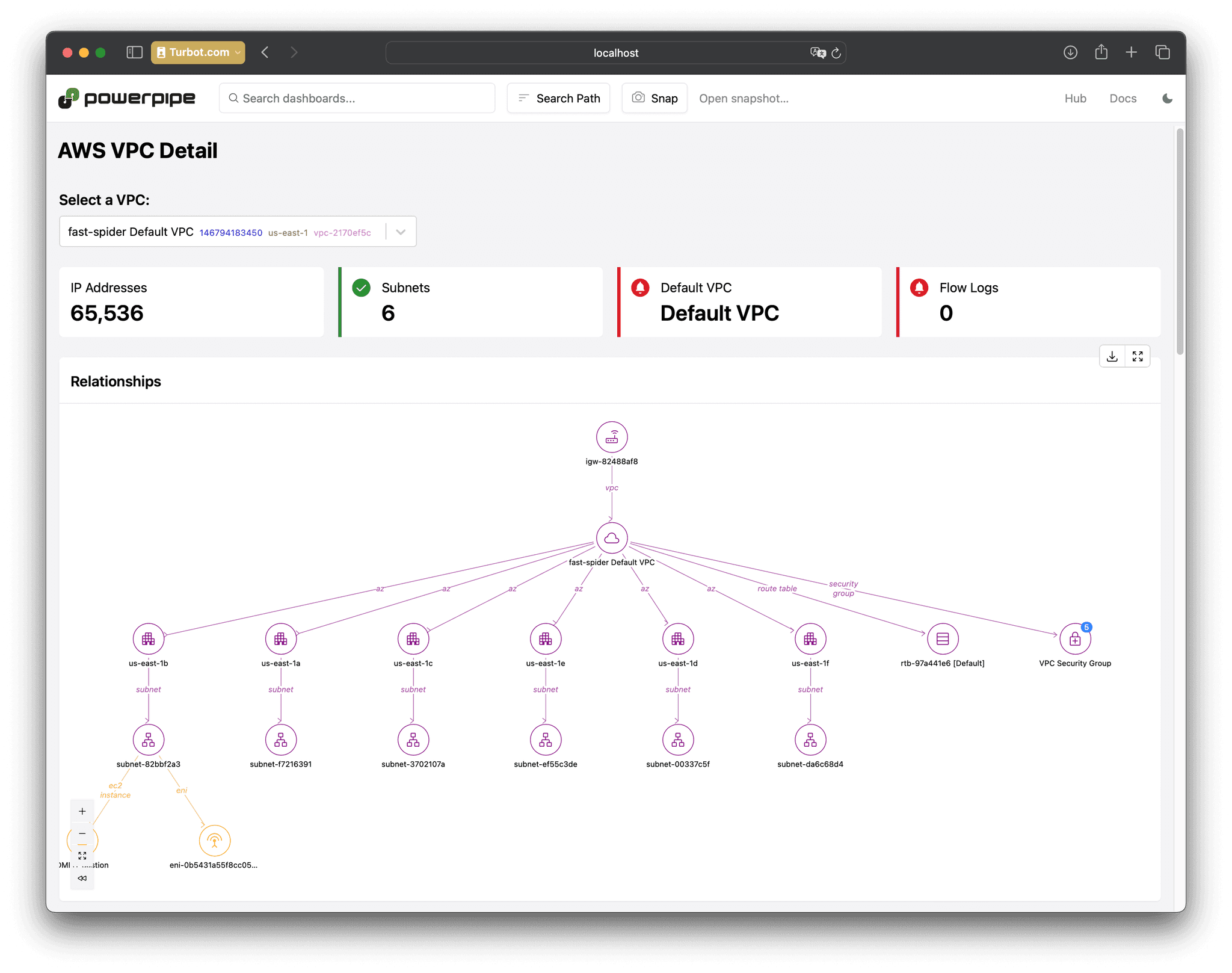Click the VPC Security Group lock node
The image size is (1232, 973).
tap(1074, 639)
